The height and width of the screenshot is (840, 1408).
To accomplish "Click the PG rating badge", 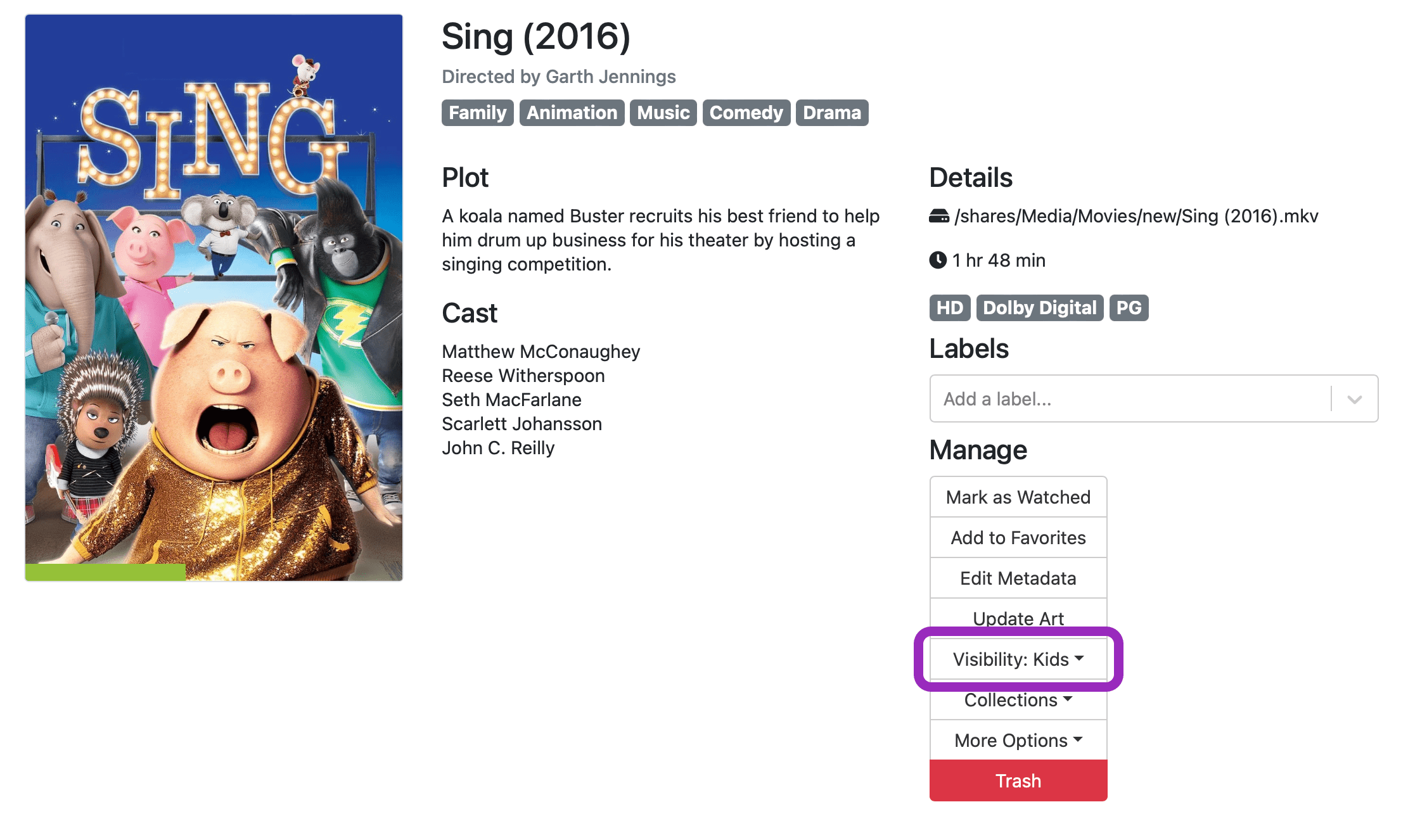I will [1129, 308].
